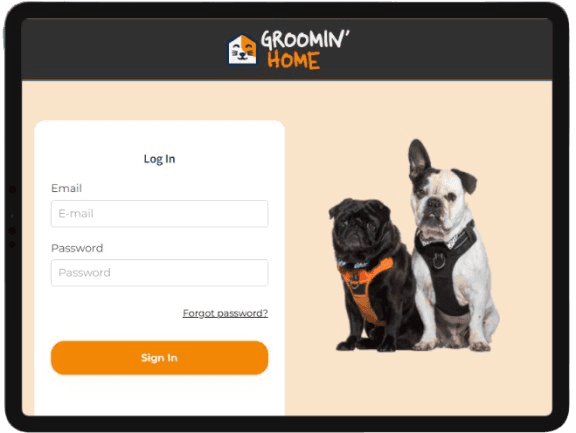The width and height of the screenshot is (576, 433).
Task: Focus the Password input field
Action: click(x=159, y=273)
